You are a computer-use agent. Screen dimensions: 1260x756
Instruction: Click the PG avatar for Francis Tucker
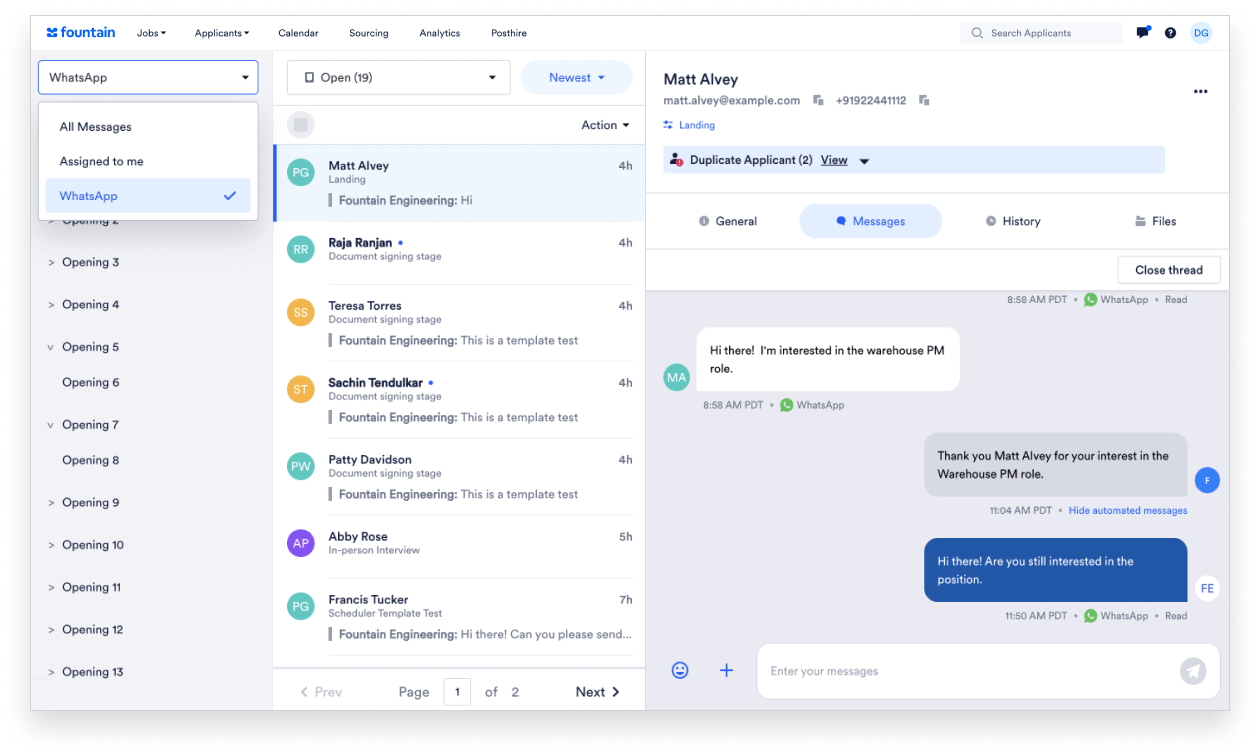(301, 606)
